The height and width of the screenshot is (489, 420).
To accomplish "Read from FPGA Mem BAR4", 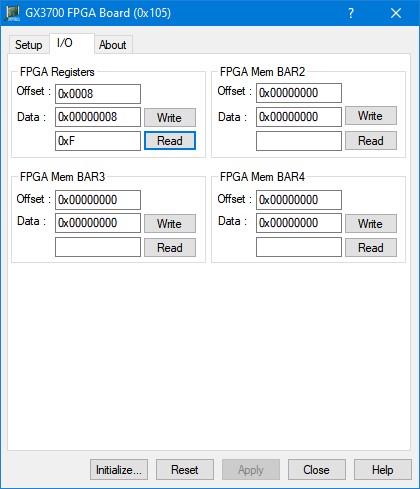I will (x=371, y=247).
